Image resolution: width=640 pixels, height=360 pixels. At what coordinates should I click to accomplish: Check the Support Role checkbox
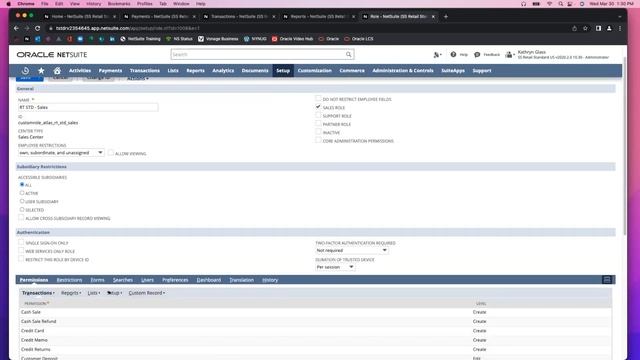click(318, 115)
